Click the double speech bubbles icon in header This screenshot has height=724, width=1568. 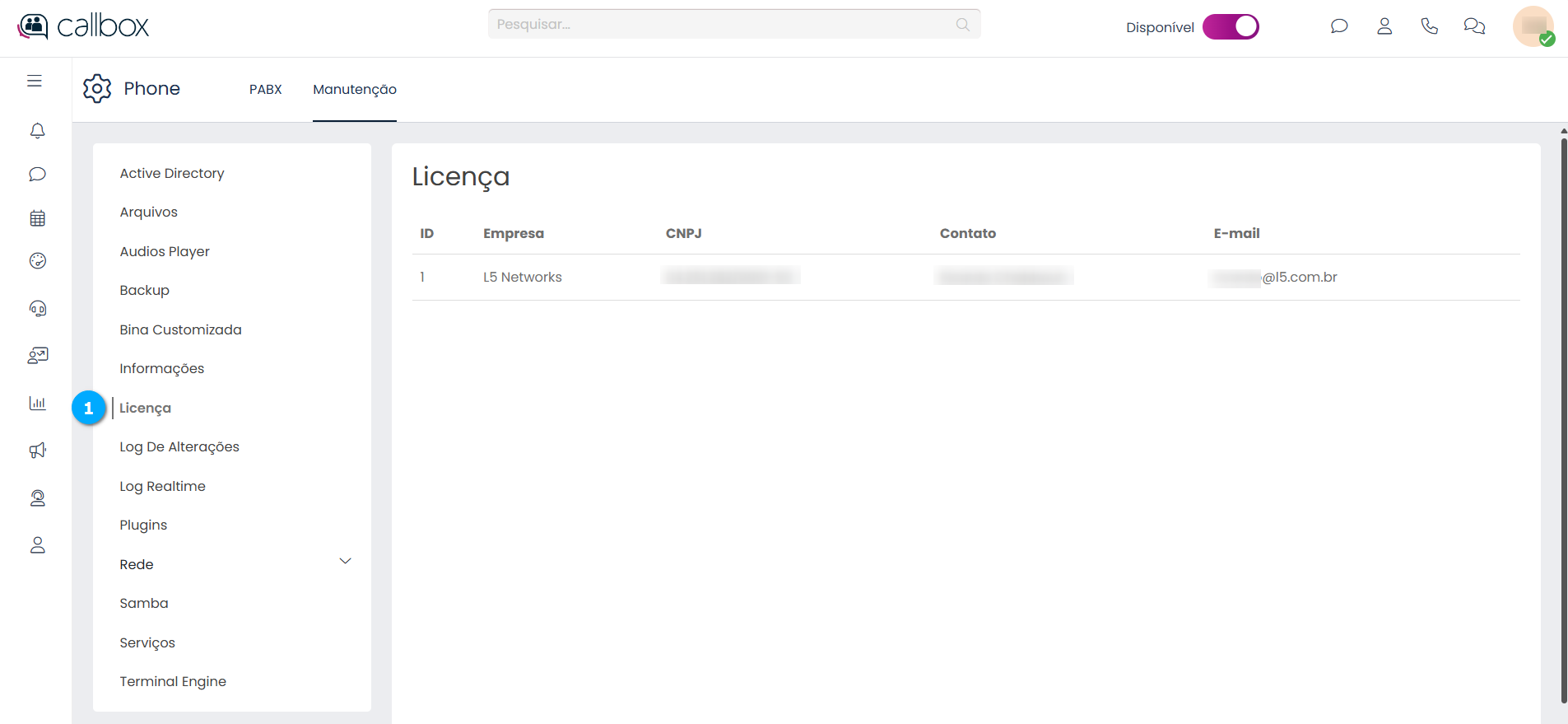tap(1474, 26)
